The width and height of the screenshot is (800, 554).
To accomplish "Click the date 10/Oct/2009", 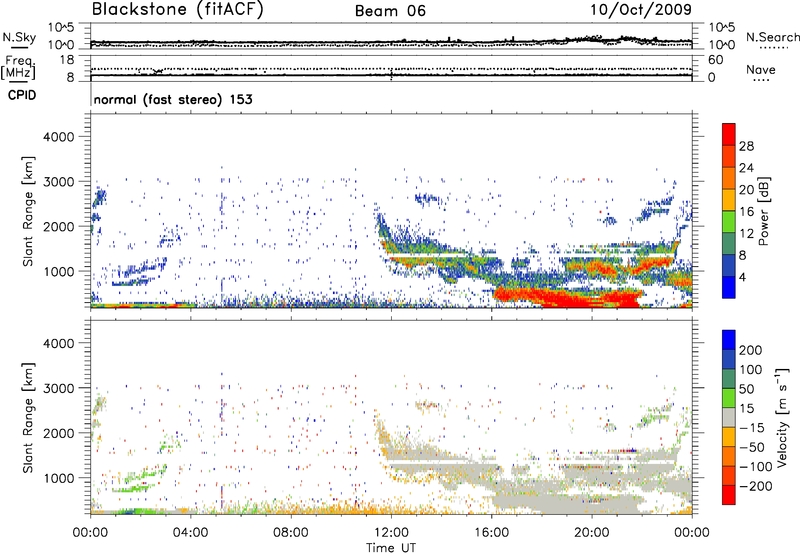I will click(x=641, y=9).
